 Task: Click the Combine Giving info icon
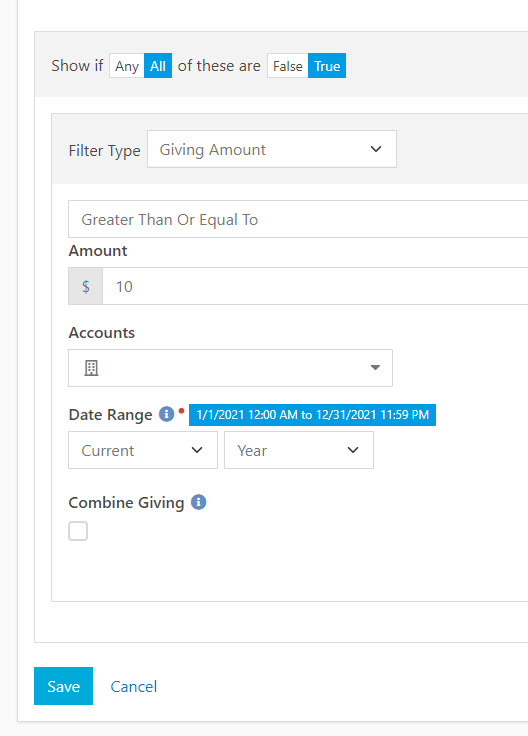(x=198, y=502)
